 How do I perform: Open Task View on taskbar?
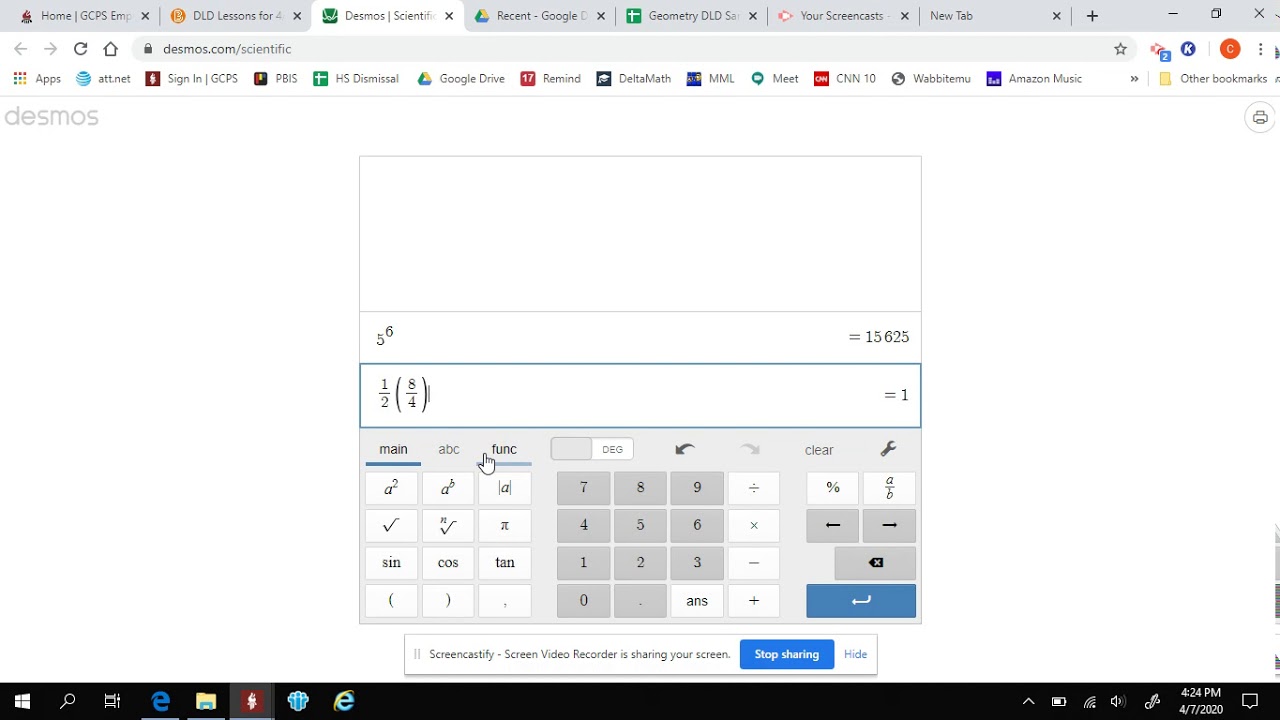[112, 702]
